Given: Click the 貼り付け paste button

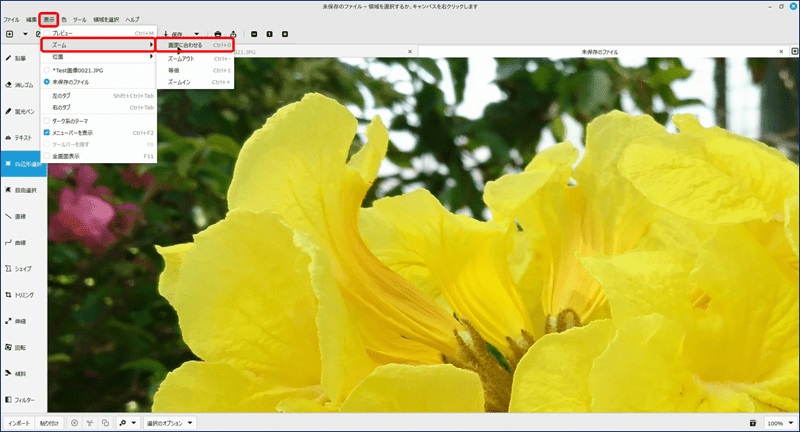Looking at the screenshot, I should click(x=49, y=423).
